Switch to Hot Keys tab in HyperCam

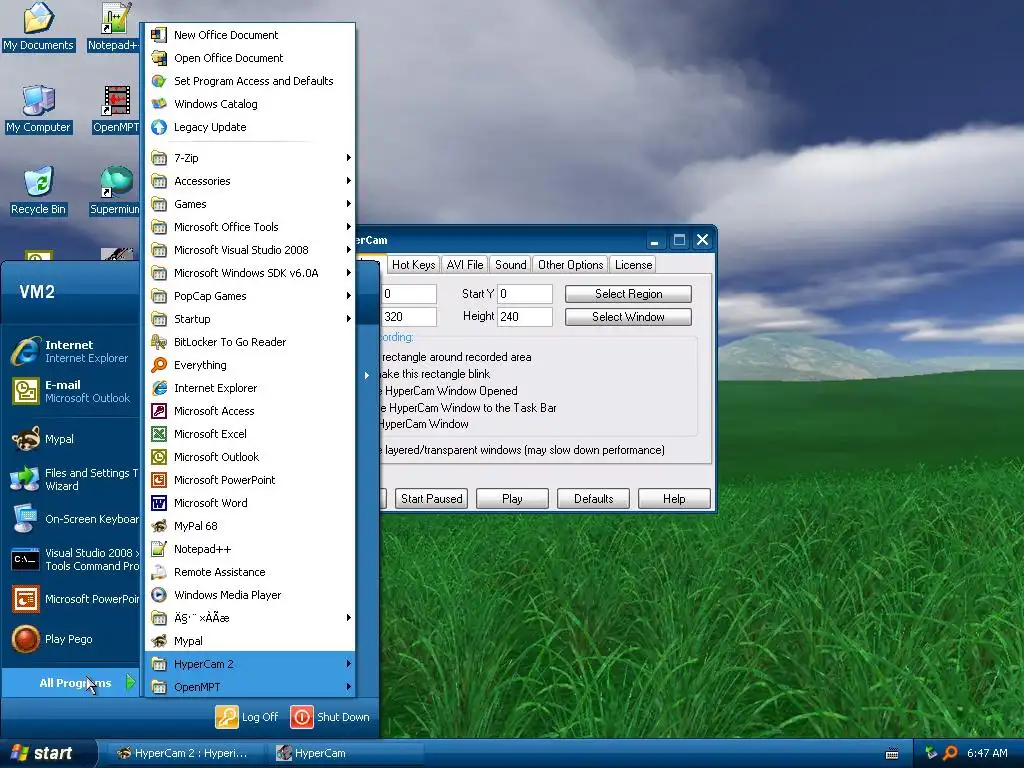point(413,264)
